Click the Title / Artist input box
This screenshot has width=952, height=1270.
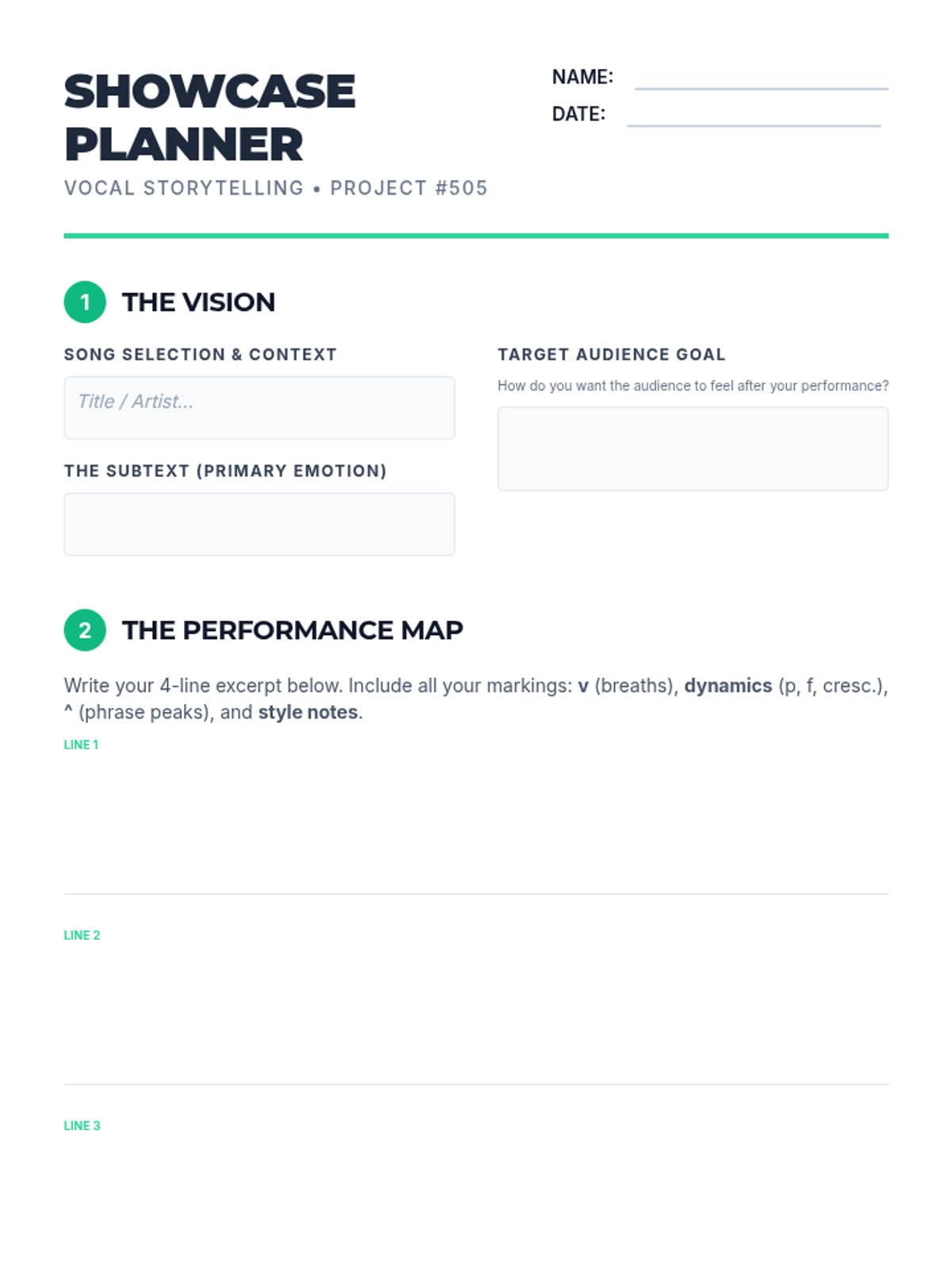pos(259,407)
